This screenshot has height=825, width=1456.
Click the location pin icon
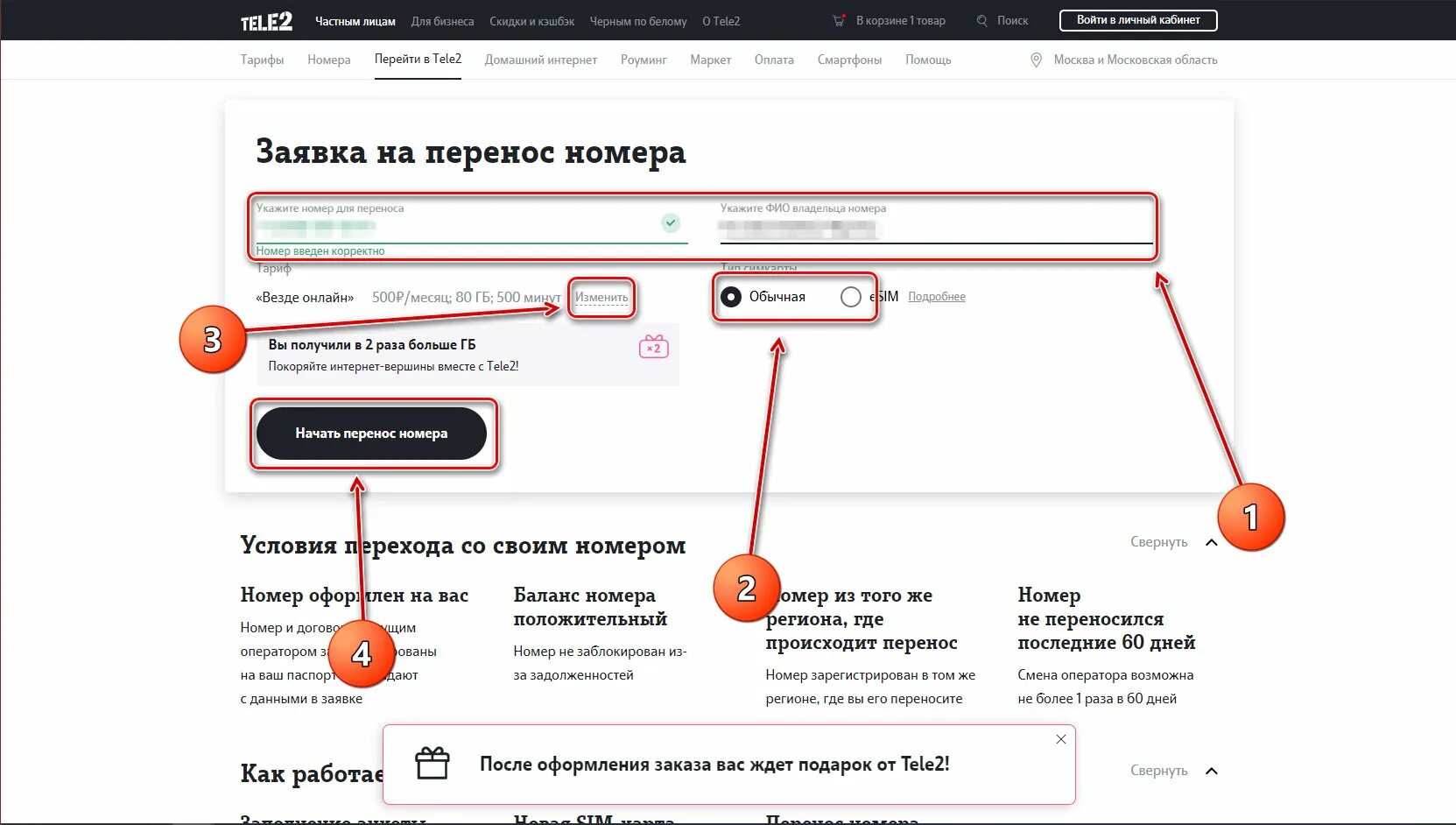[x=1036, y=60]
